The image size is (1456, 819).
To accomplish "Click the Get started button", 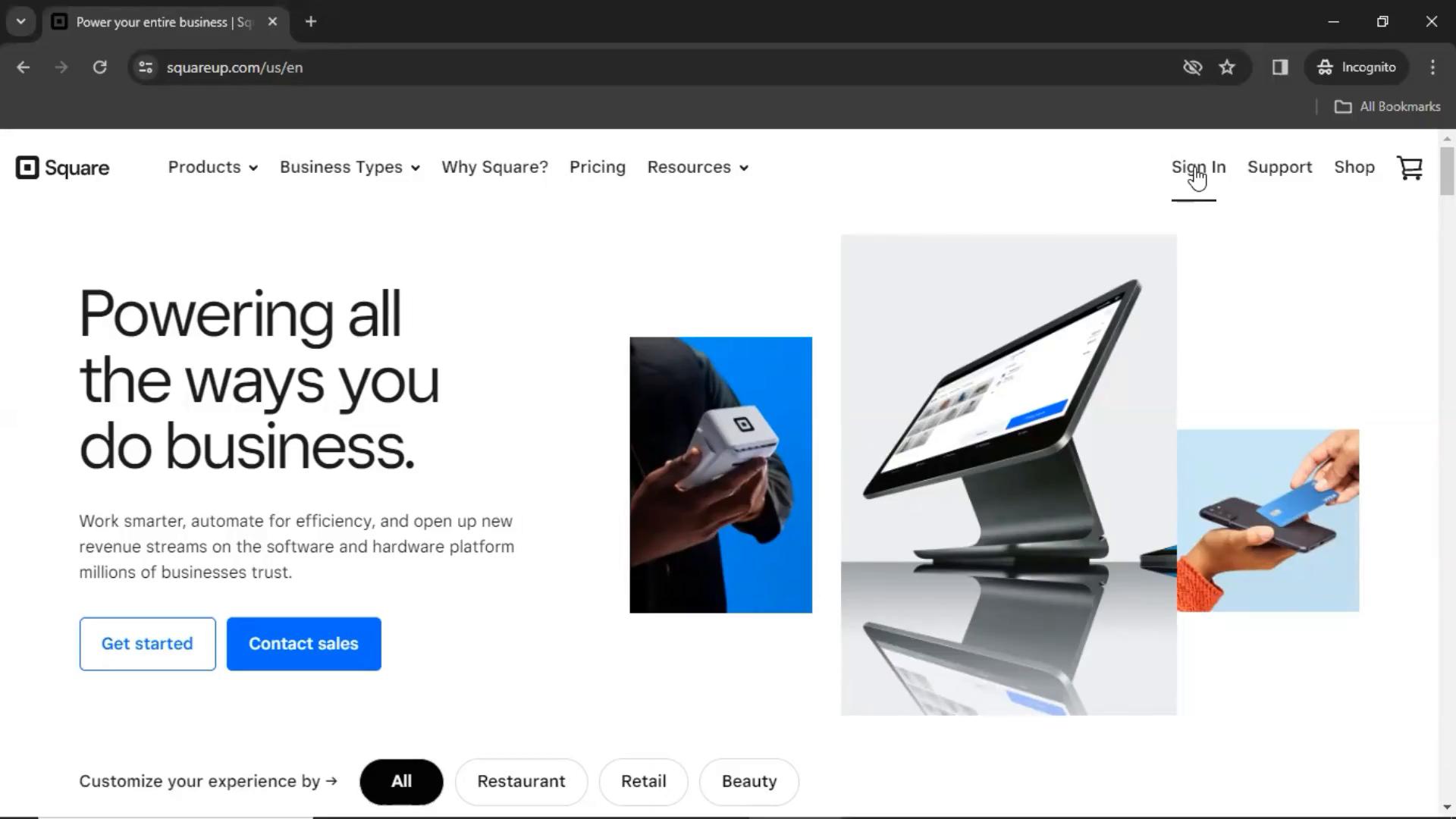I will coord(147,643).
